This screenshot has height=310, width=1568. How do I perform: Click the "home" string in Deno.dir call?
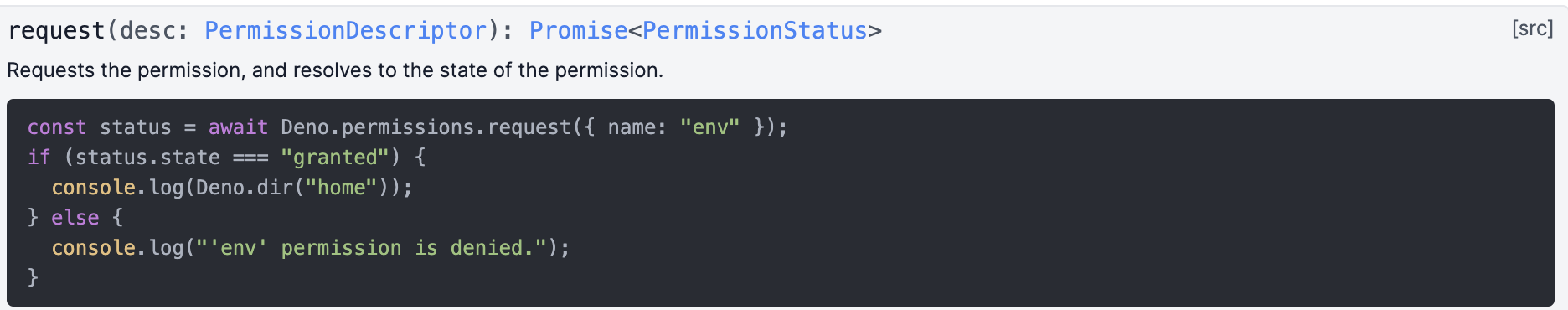(341, 188)
